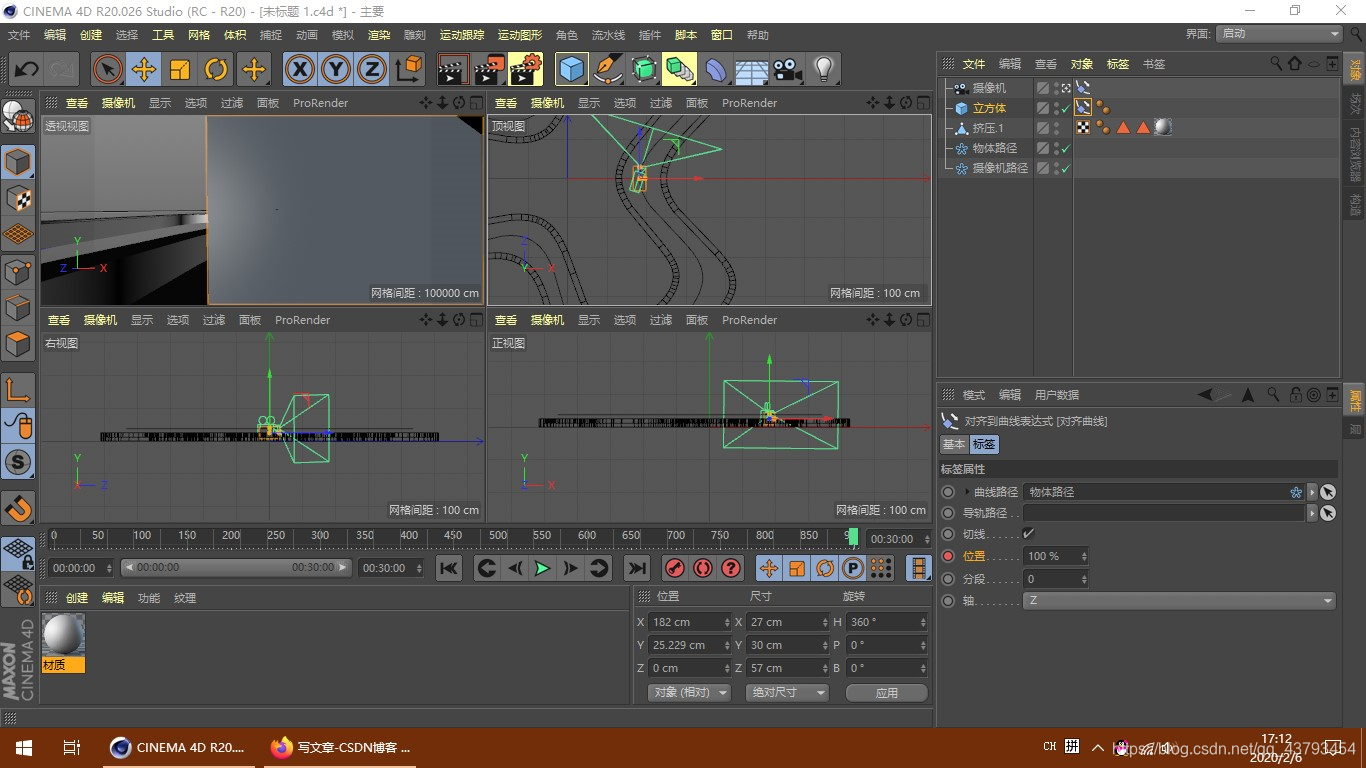Click the 应用 apply button
1366x768 pixels.
click(x=887, y=692)
